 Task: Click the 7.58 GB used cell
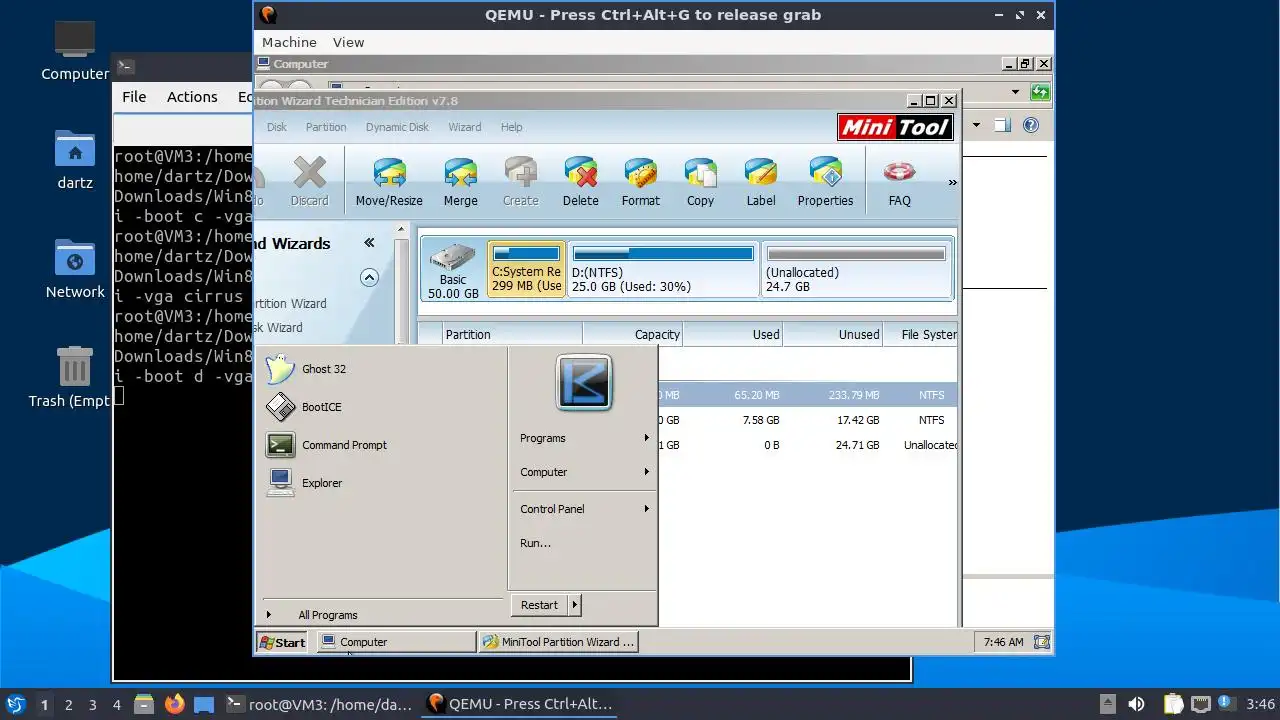point(762,420)
